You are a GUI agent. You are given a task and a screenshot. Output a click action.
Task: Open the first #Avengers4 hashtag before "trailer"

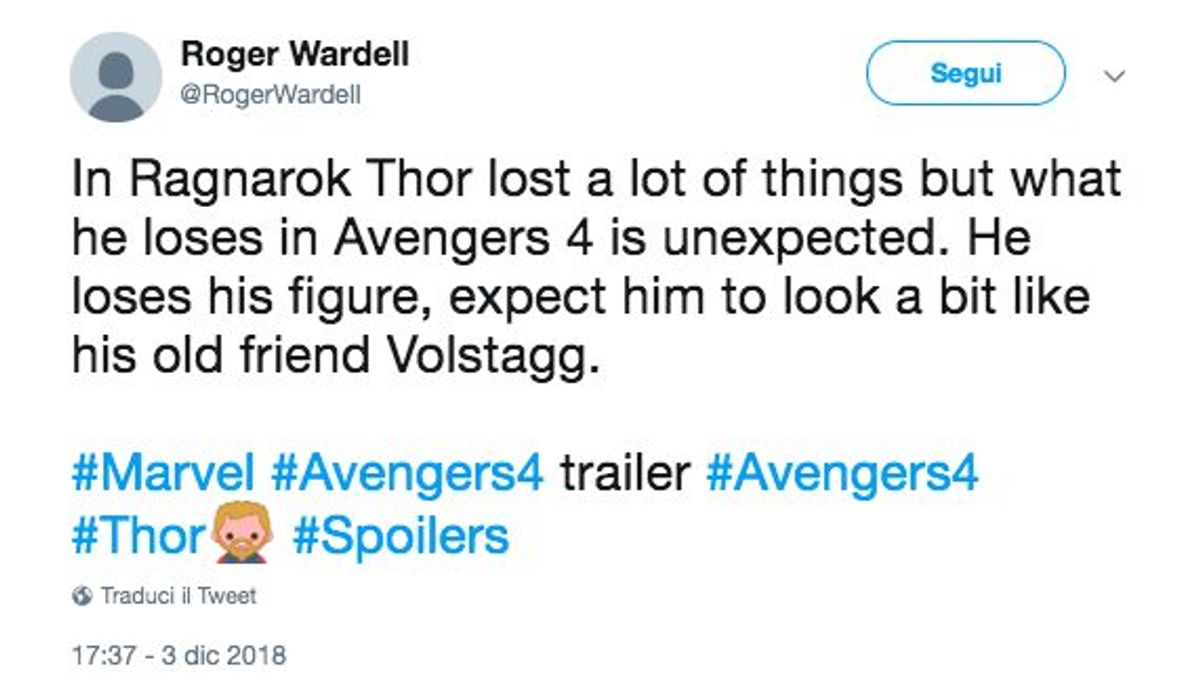407,472
